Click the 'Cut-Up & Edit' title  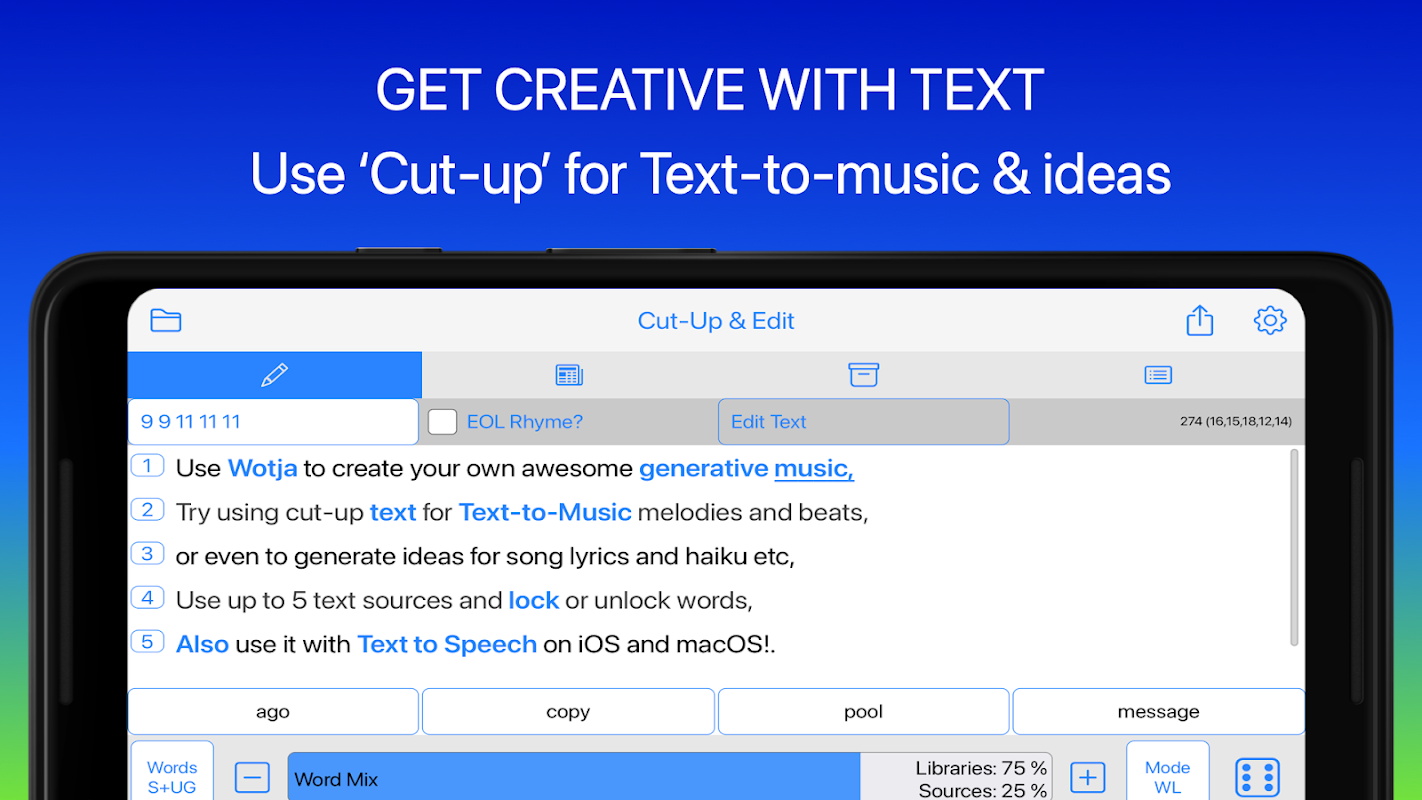click(716, 321)
